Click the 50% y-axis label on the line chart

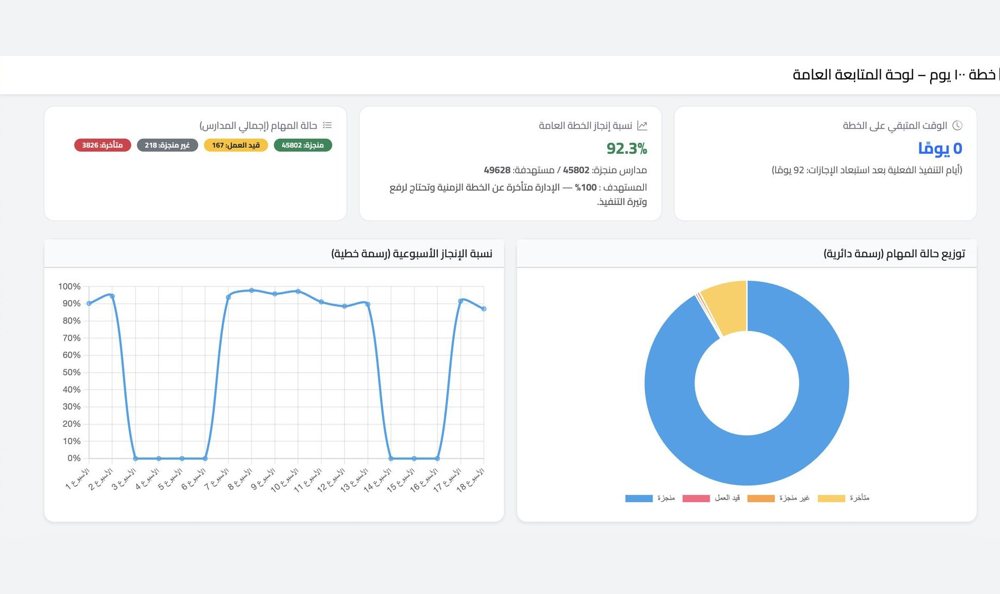pos(71,373)
